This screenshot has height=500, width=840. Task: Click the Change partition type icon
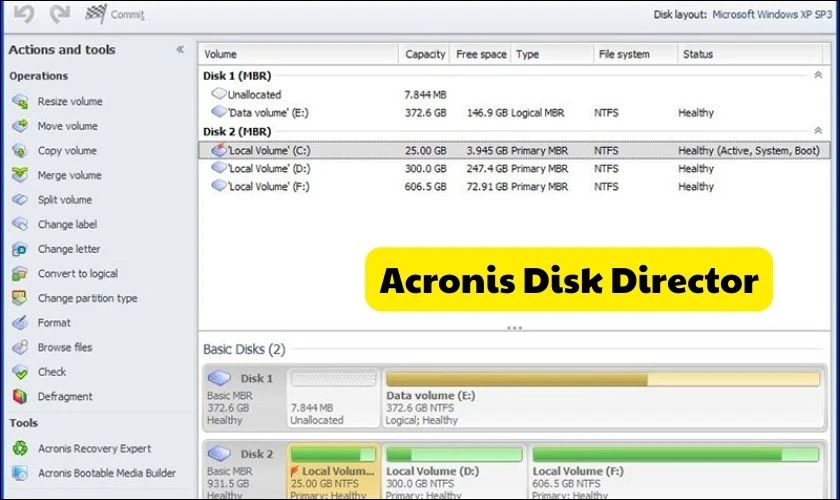point(20,298)
